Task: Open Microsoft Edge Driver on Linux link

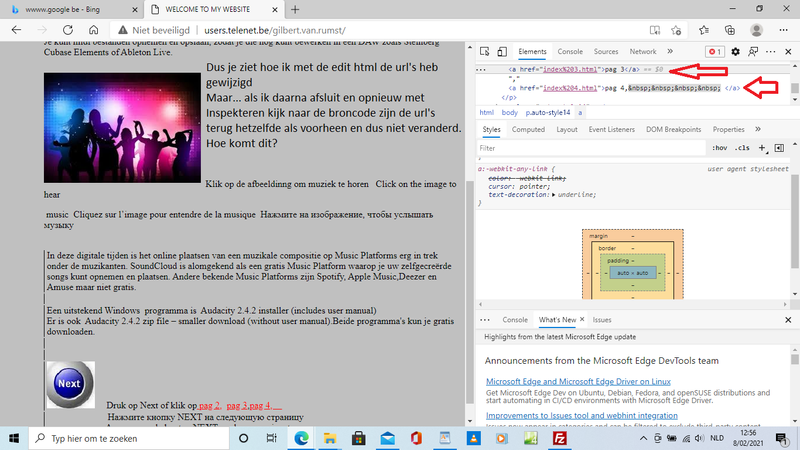Action: tap(578, 382)
